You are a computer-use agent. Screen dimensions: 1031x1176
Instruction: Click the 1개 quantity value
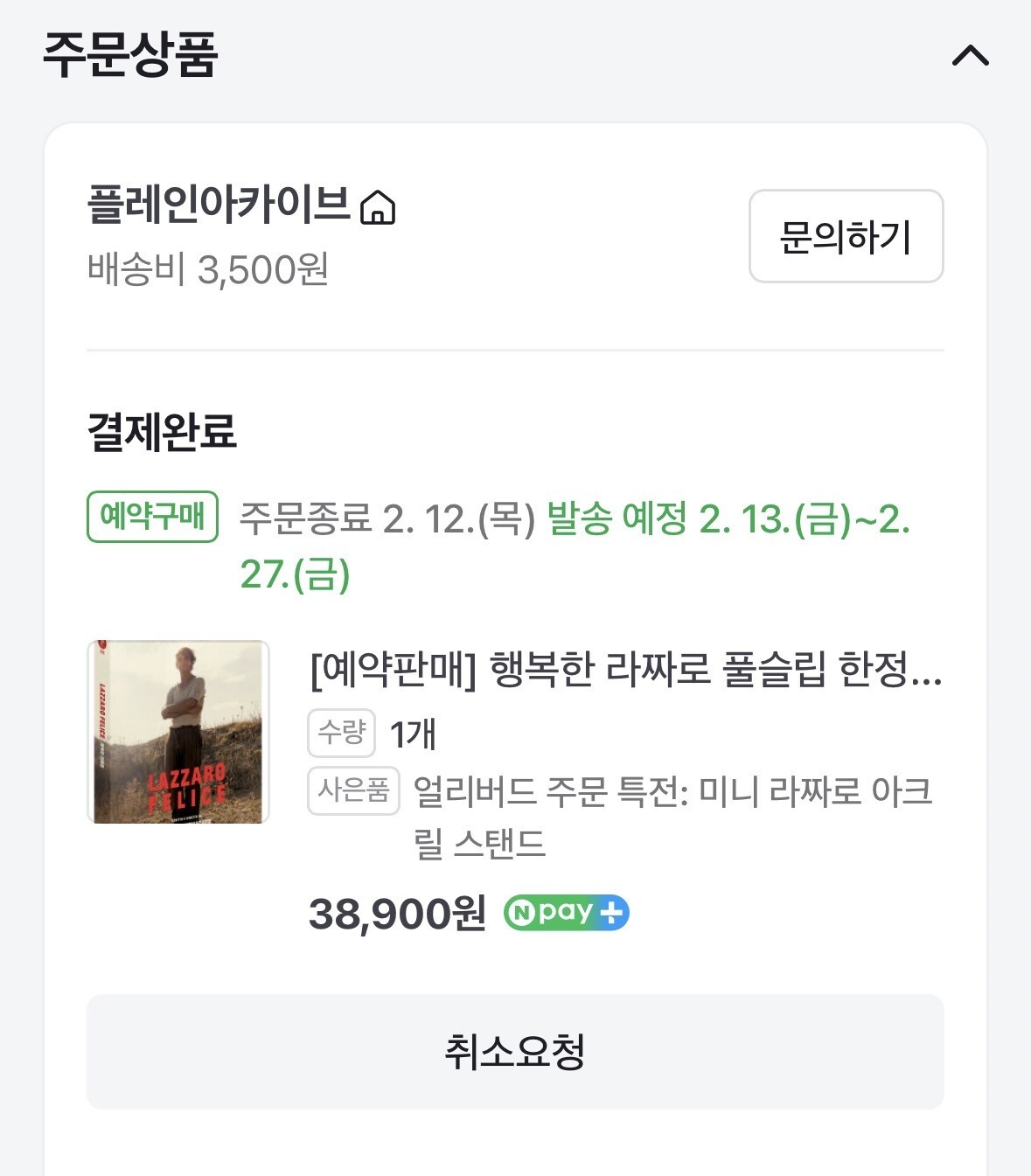coord(413,734)
